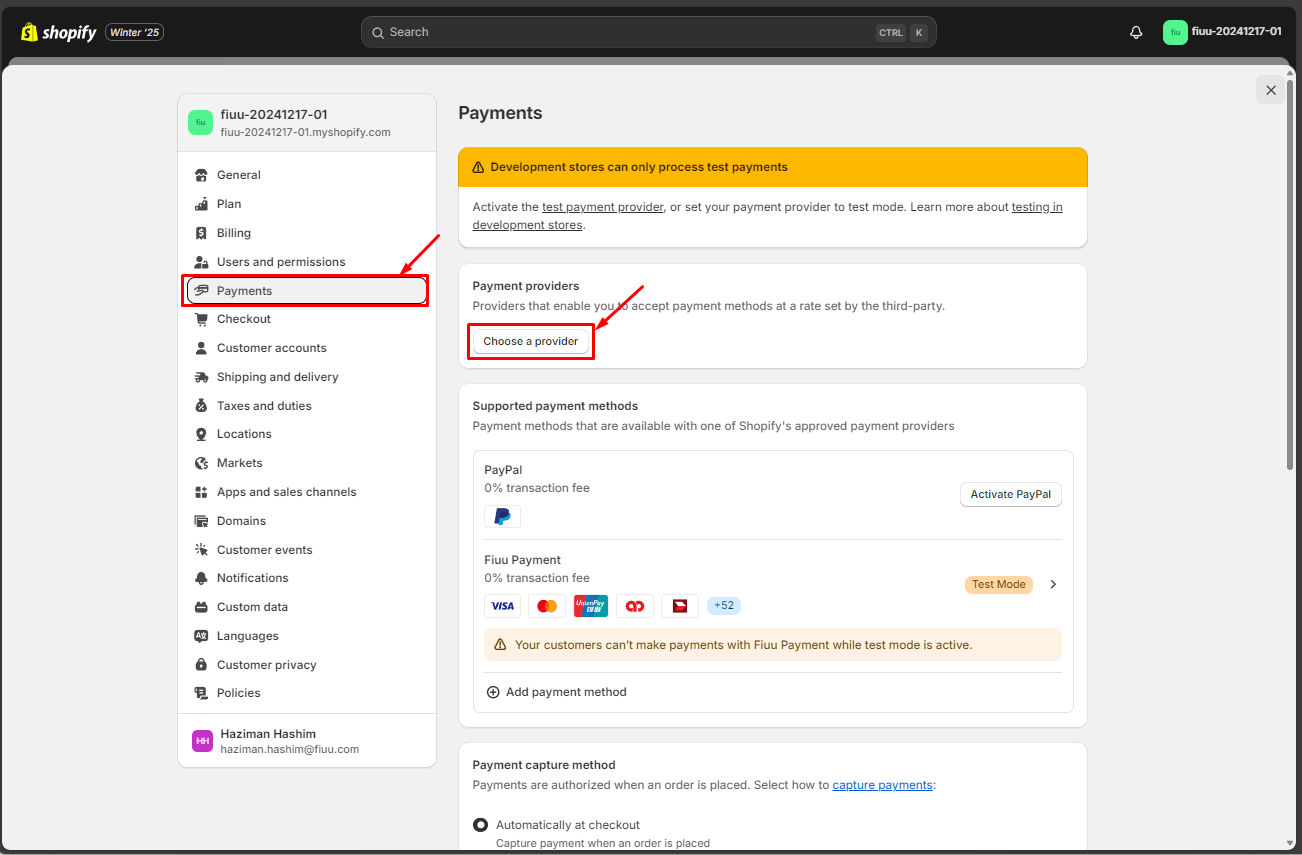
Task: Click the General store icon in sidebar
Action: [x=200, y=175]
